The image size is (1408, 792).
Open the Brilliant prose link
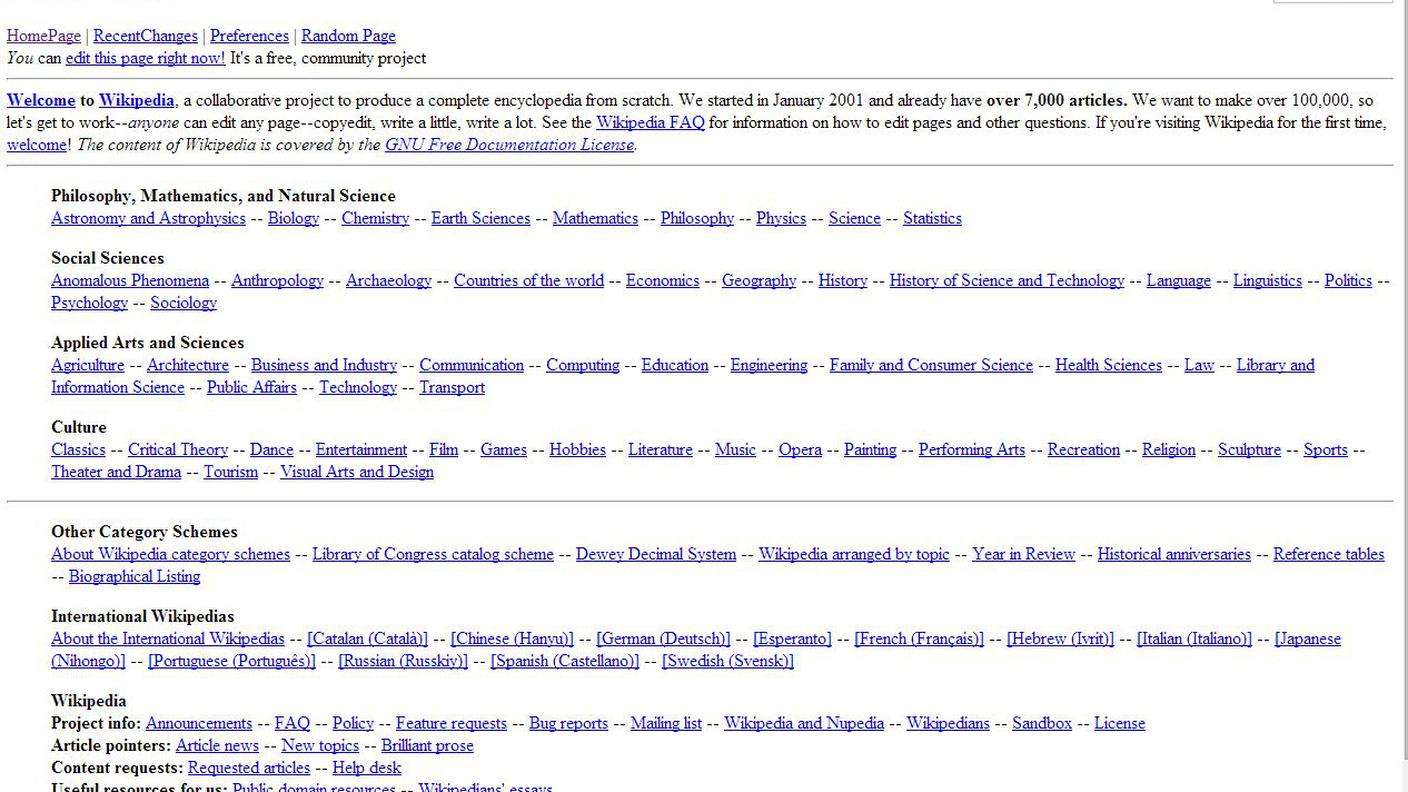pos(427,746)
